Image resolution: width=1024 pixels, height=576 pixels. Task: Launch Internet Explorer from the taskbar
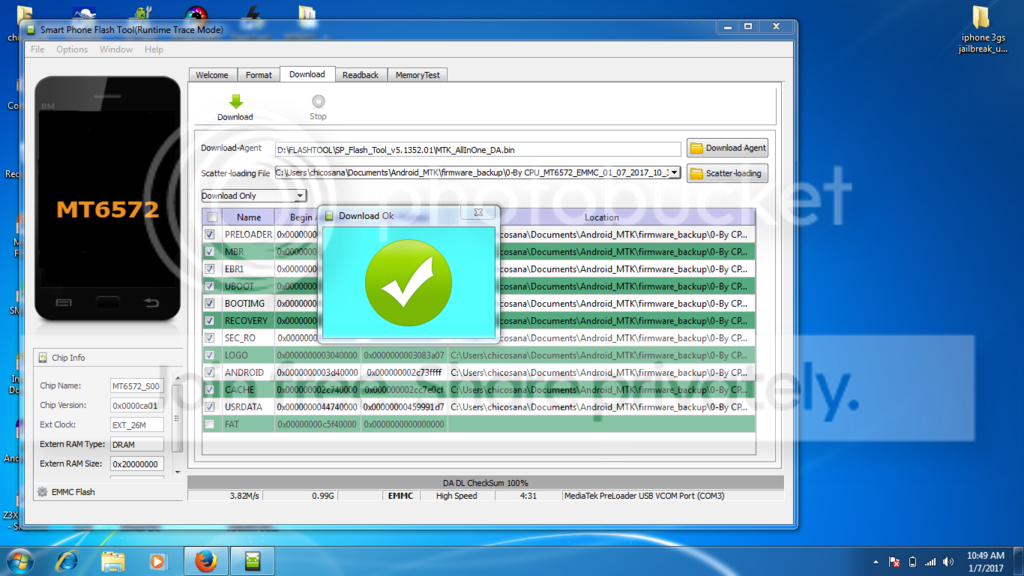coord(67,561)
